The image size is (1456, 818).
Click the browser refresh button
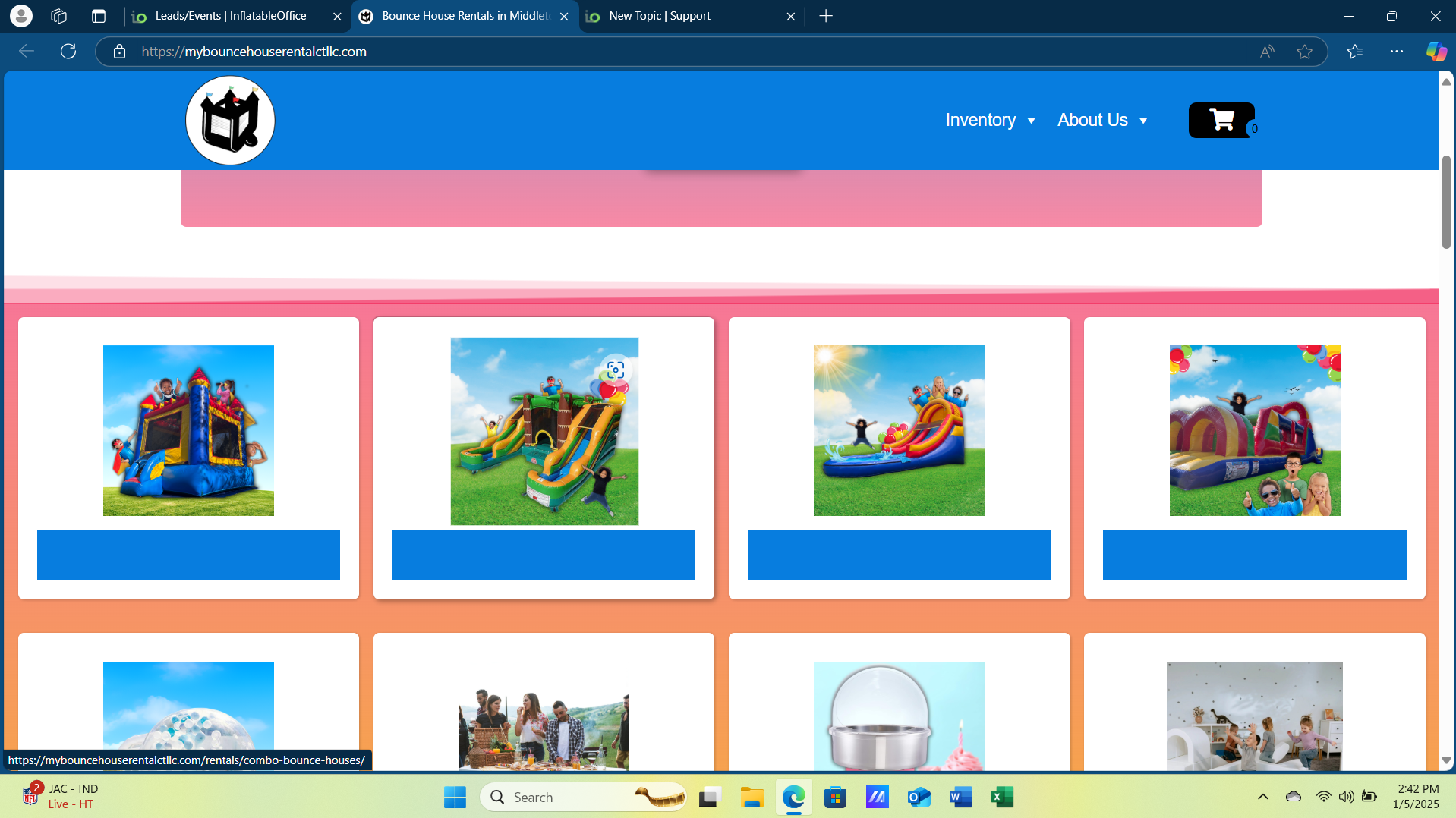68,52
